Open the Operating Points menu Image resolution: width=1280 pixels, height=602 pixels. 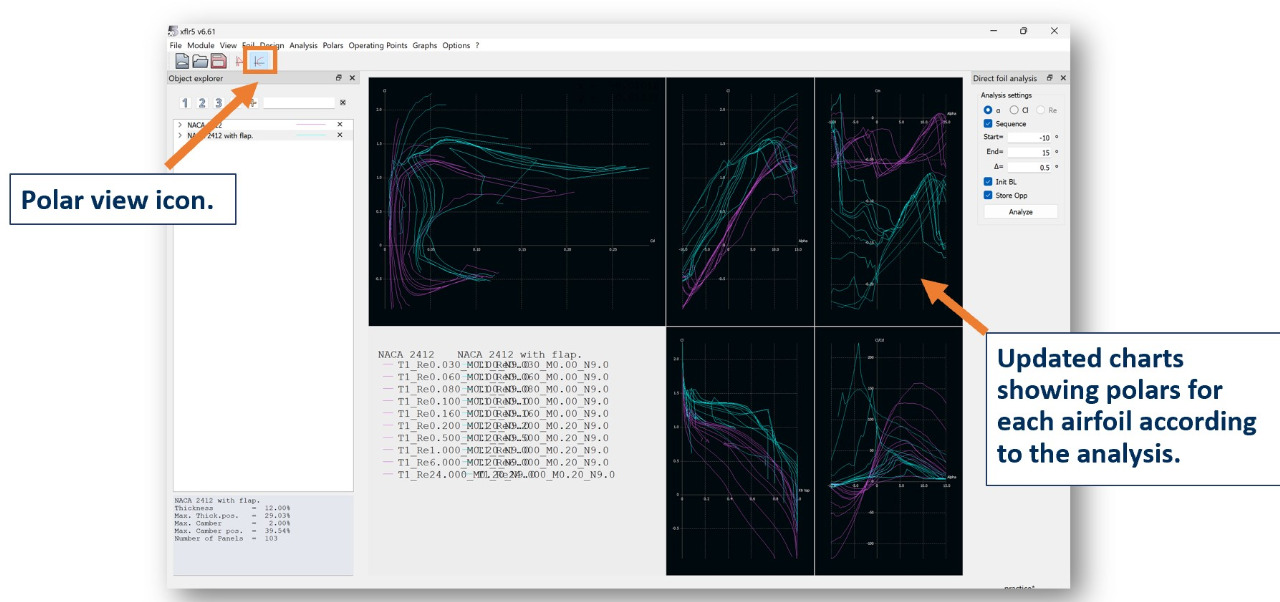pyautogui.click(x=377, y=45)
